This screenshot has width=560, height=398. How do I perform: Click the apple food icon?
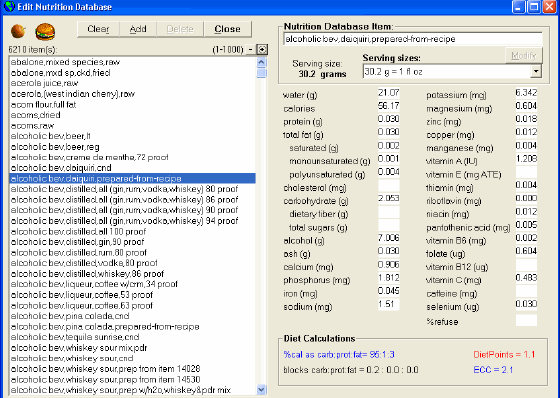[x=18, y=31]
